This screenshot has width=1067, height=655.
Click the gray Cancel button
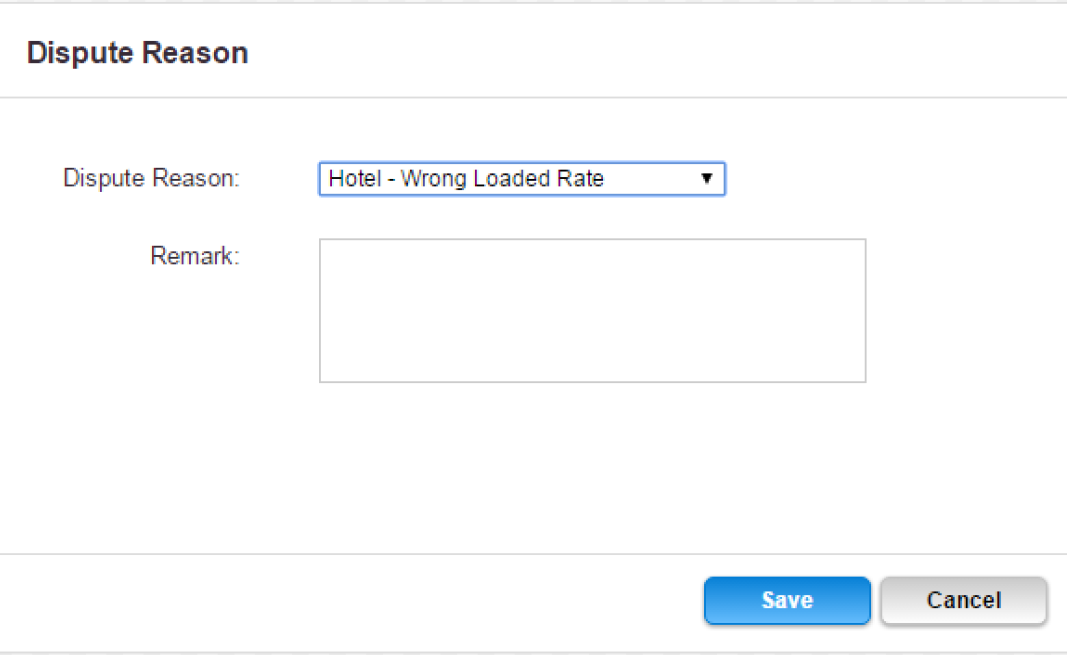[x=963, y=600]
